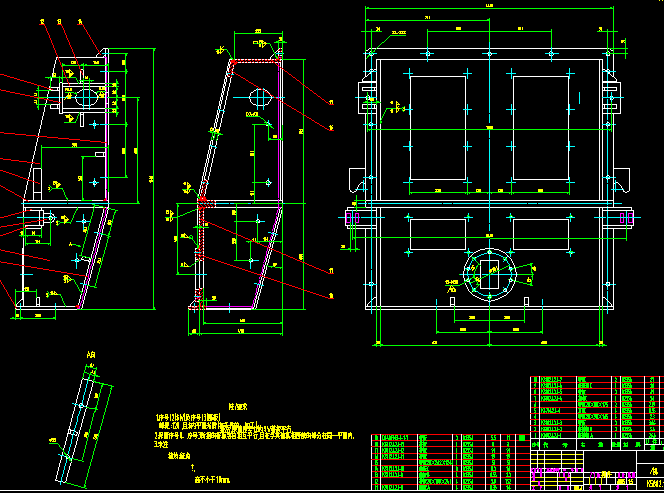This screenshot has width=664, height=493.
Task: Click the upper parts list table above title block
Action: pyautogui.click(x=597, y=407)
